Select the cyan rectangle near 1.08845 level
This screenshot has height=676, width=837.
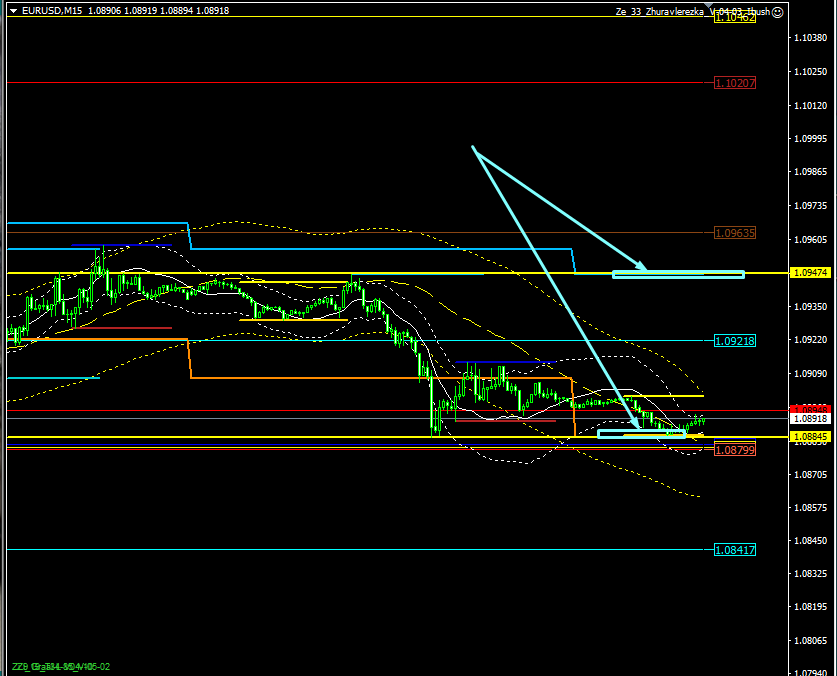[x=641, y=434]
